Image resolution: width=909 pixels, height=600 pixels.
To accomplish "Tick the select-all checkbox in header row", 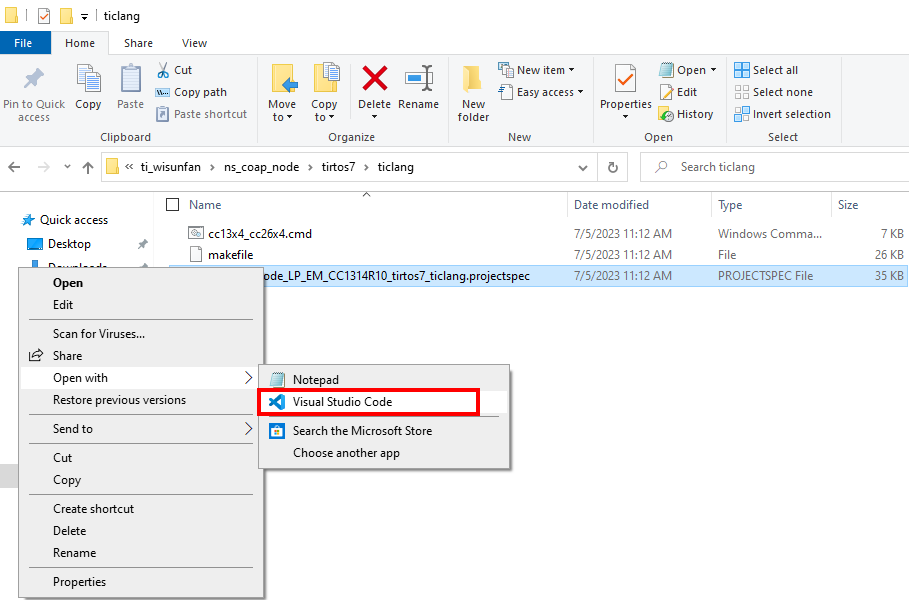I will (172, 205).
